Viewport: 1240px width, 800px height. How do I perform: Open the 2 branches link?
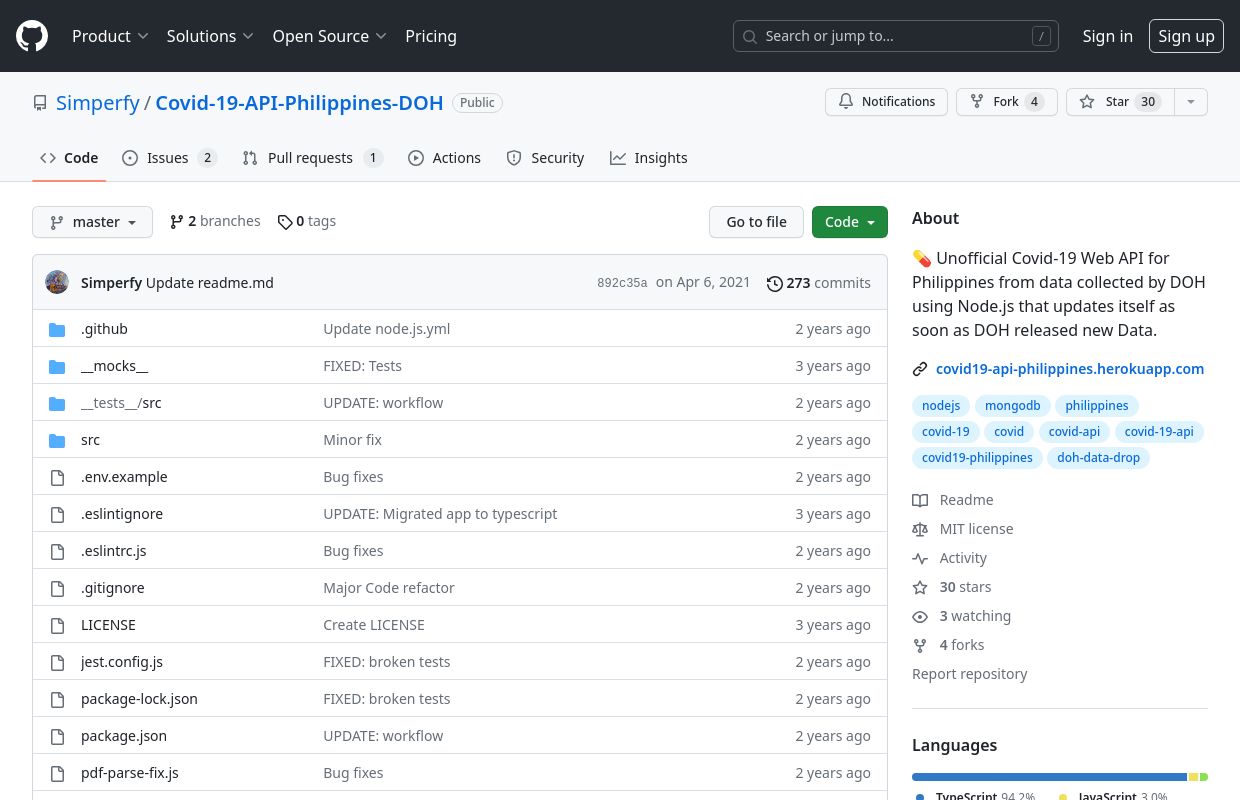point(215,222)
